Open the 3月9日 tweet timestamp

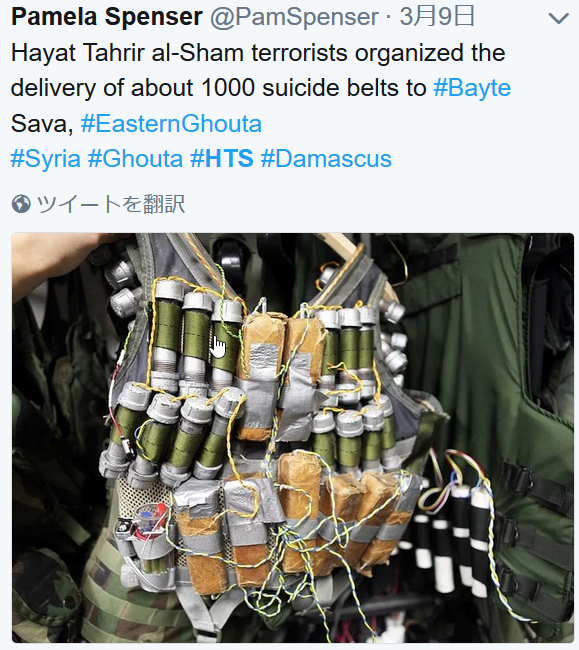[437, 17]
